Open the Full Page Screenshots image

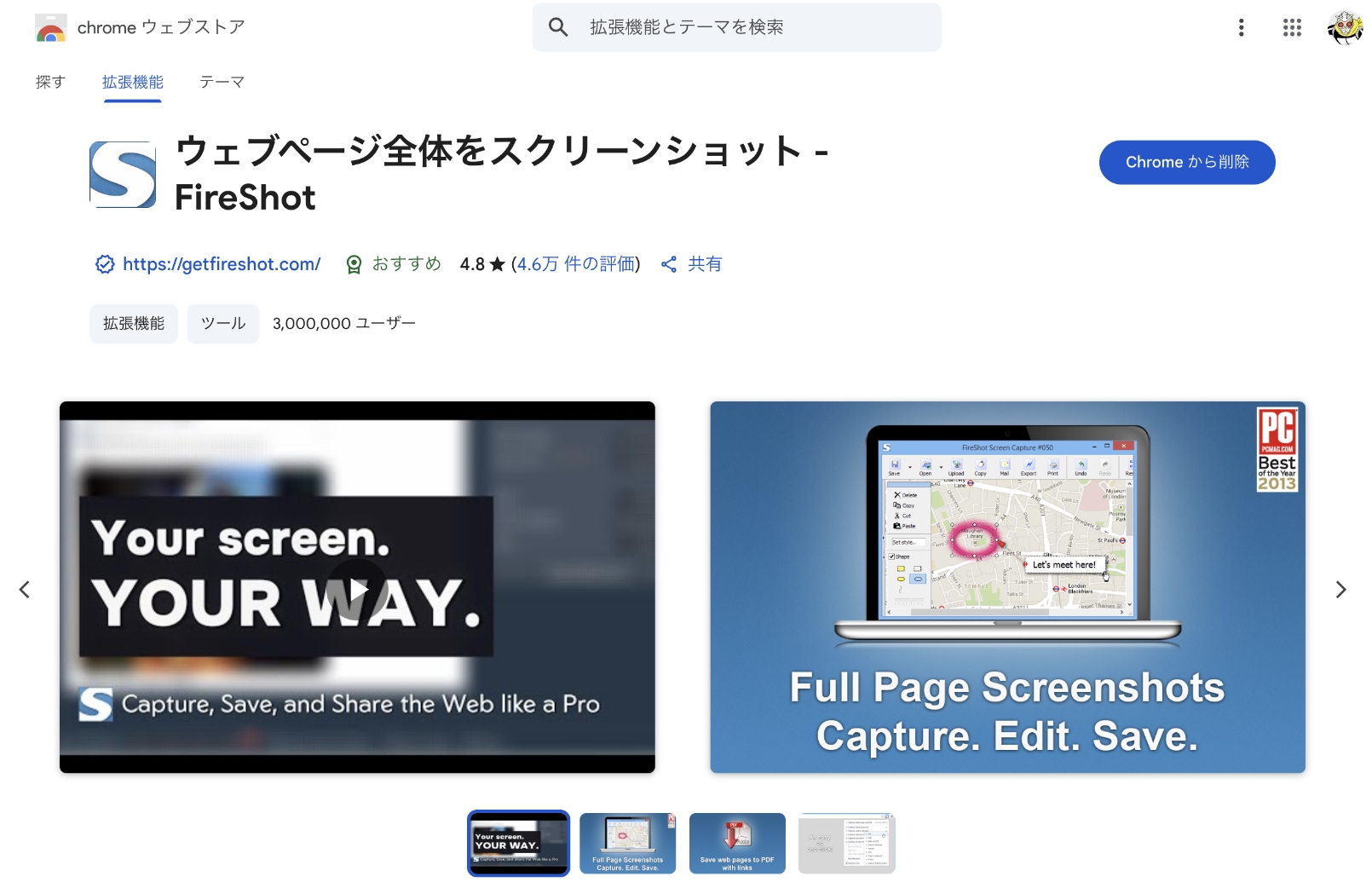pos(1007,587)
